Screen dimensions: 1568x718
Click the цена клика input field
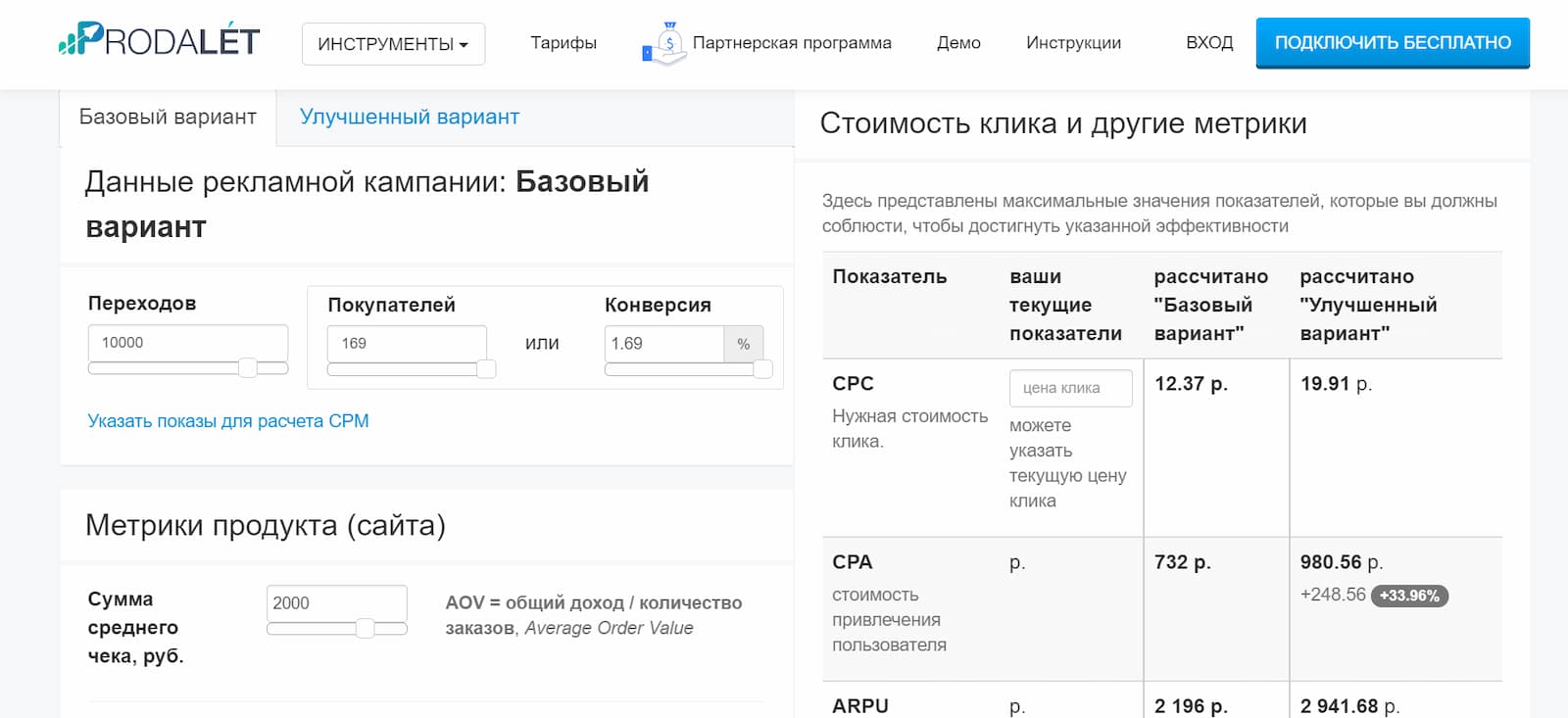pos(1071,388)
